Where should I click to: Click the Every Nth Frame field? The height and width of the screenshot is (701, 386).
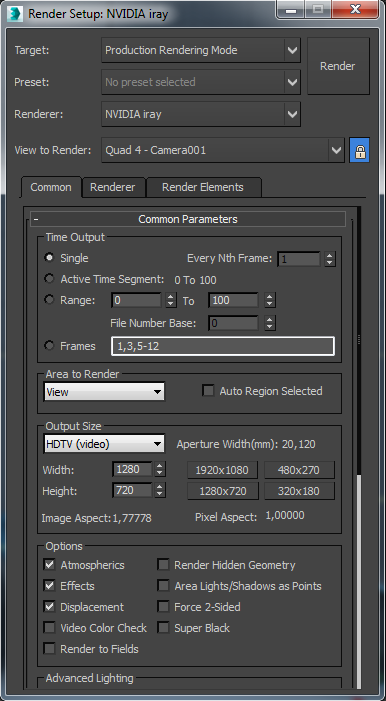click(299, 258)
